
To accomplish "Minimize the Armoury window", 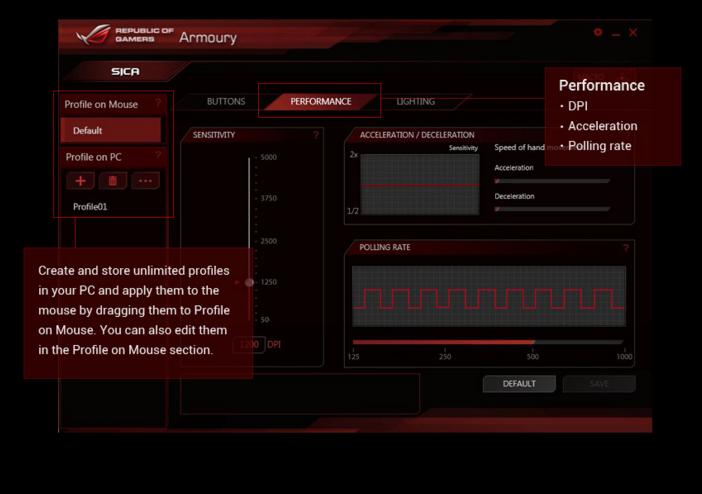I will 616,33.
